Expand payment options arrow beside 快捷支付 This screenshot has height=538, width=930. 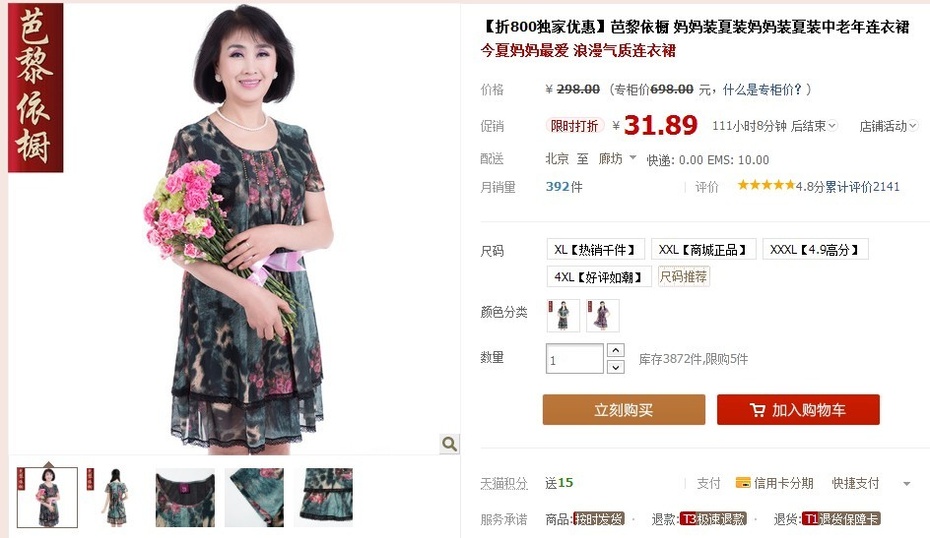click(906, 483)
